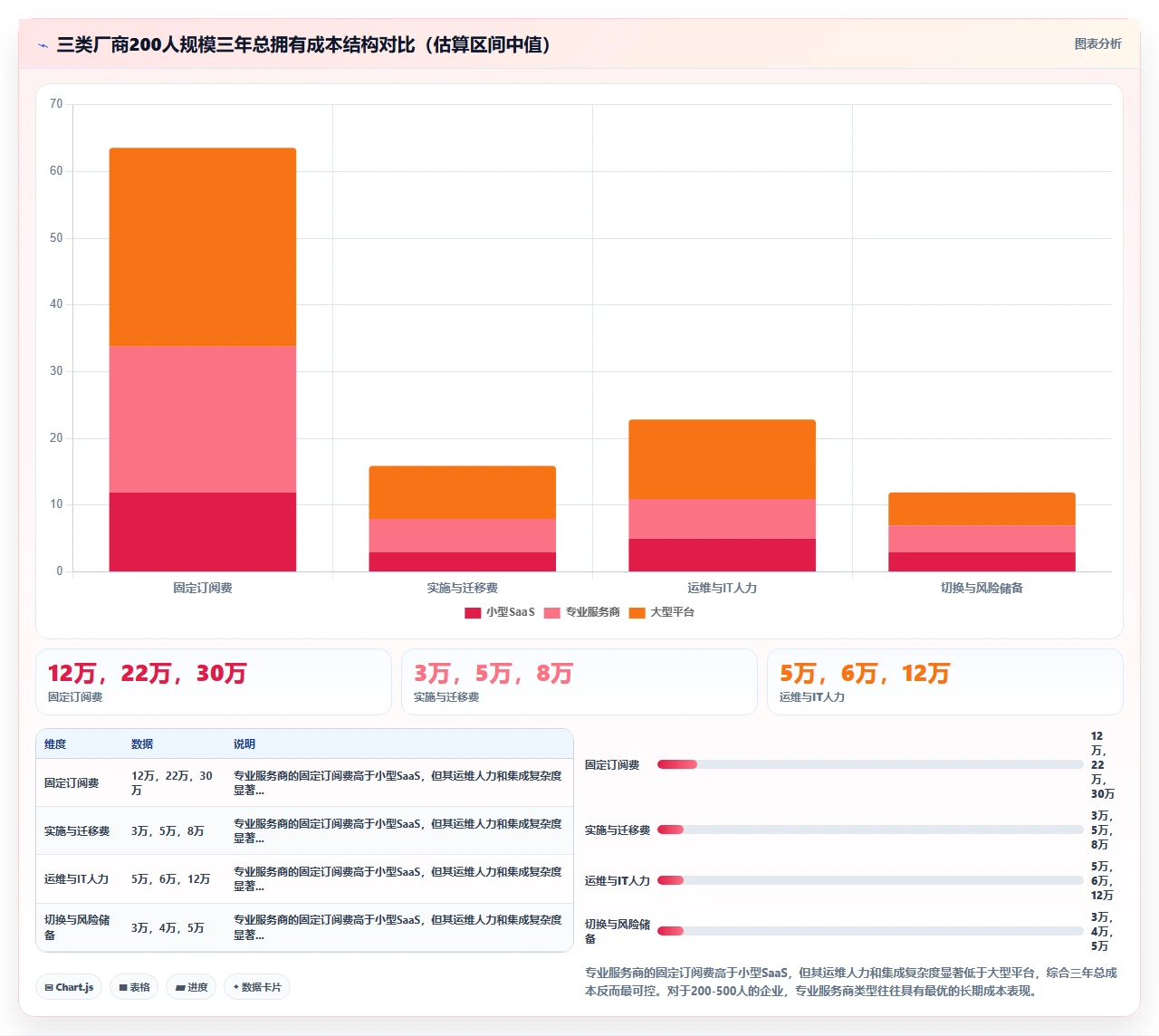Image resolution: width=1159 pixels, height=1036 pixels.
Task: Click the 实施与迁移费 progress bar
Action: tap(870, 830)
